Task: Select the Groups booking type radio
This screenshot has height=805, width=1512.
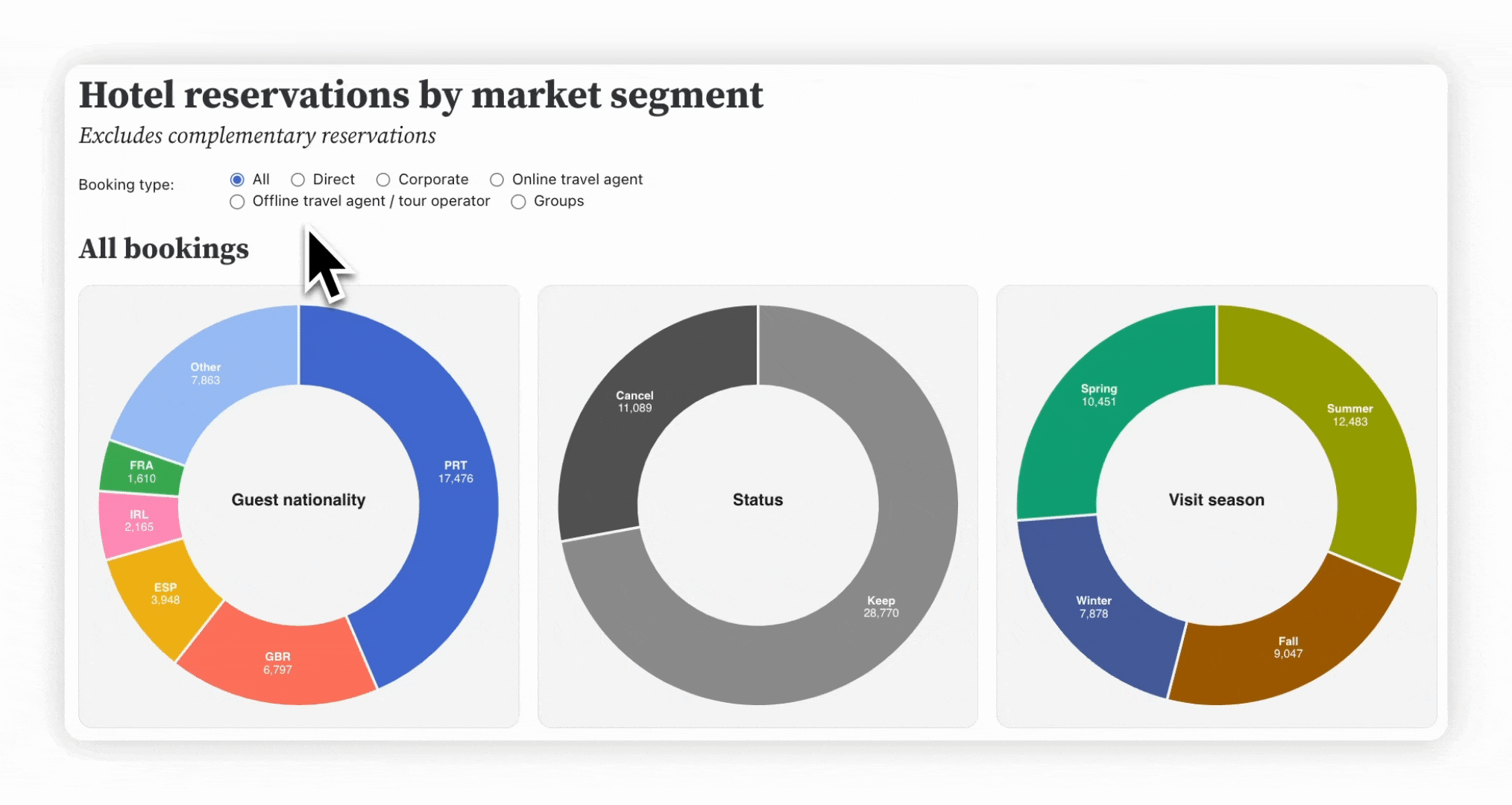Action: click(x=518, y=201)
